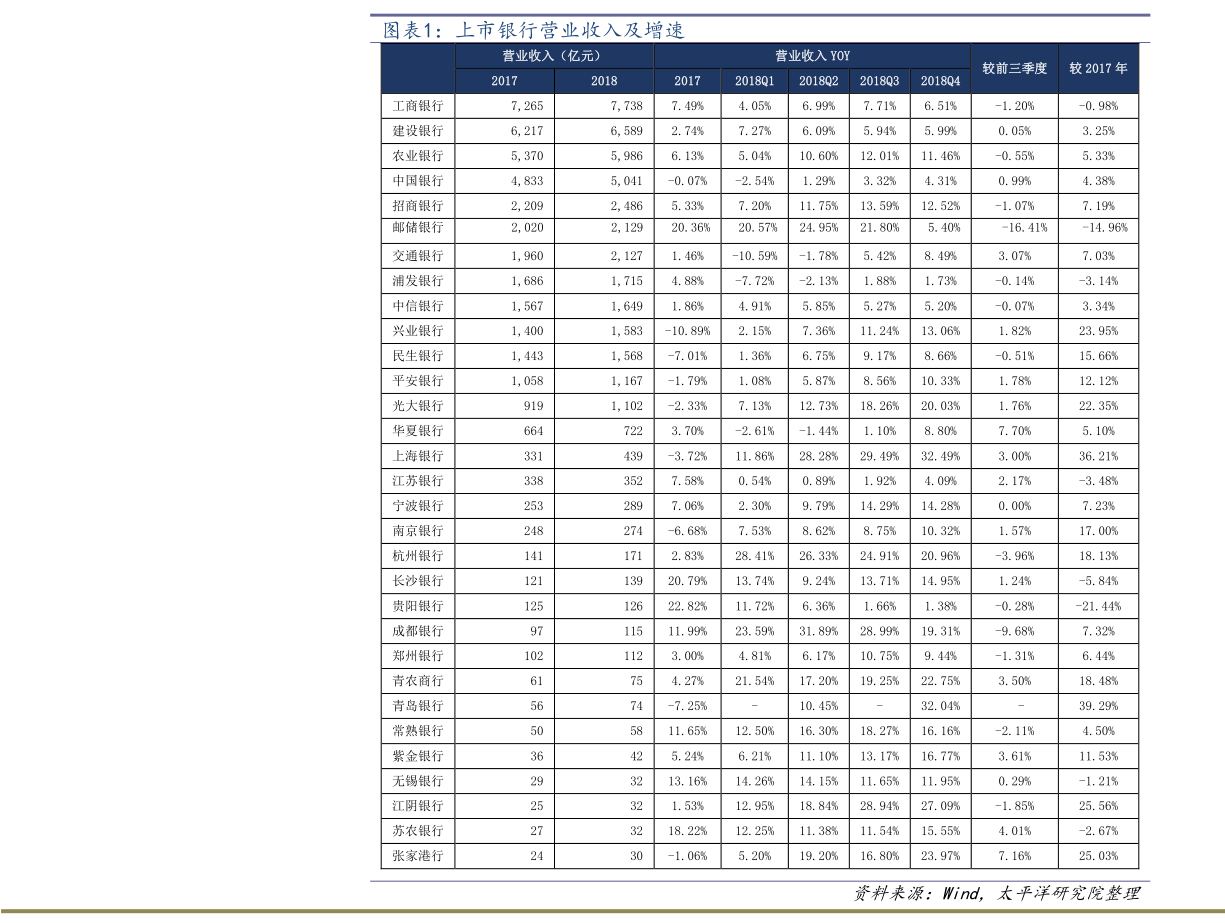Select 光大银行's 2018Q4 value 20.03%
Image resolution: width=1225 pixels, height=923 pixels.
pyautogui.click(x=940, y=406)
